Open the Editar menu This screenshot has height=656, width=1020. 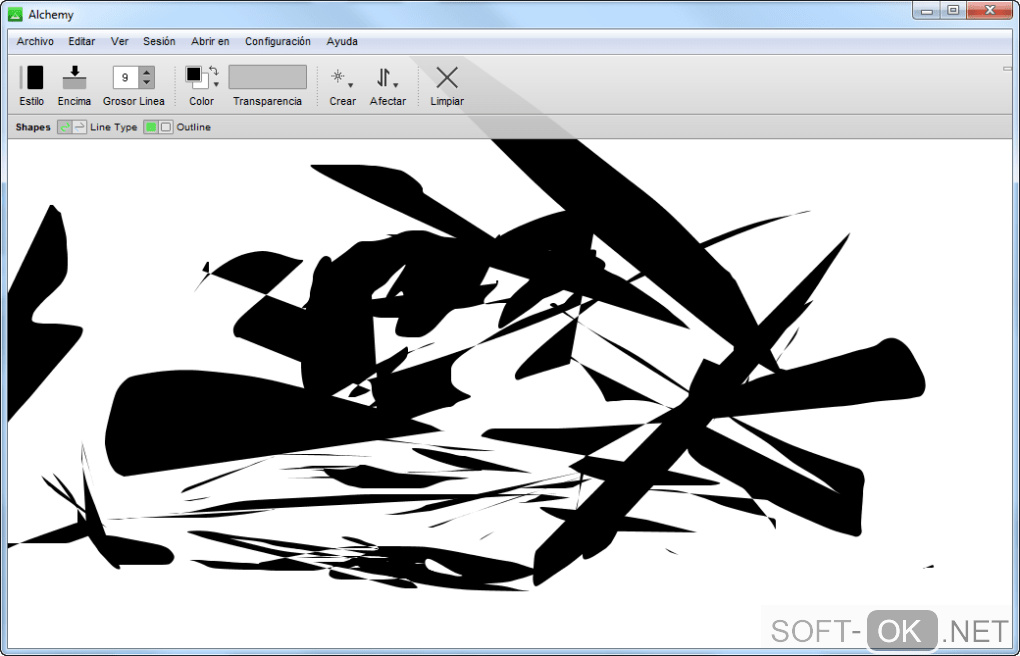tap(81, 41)
